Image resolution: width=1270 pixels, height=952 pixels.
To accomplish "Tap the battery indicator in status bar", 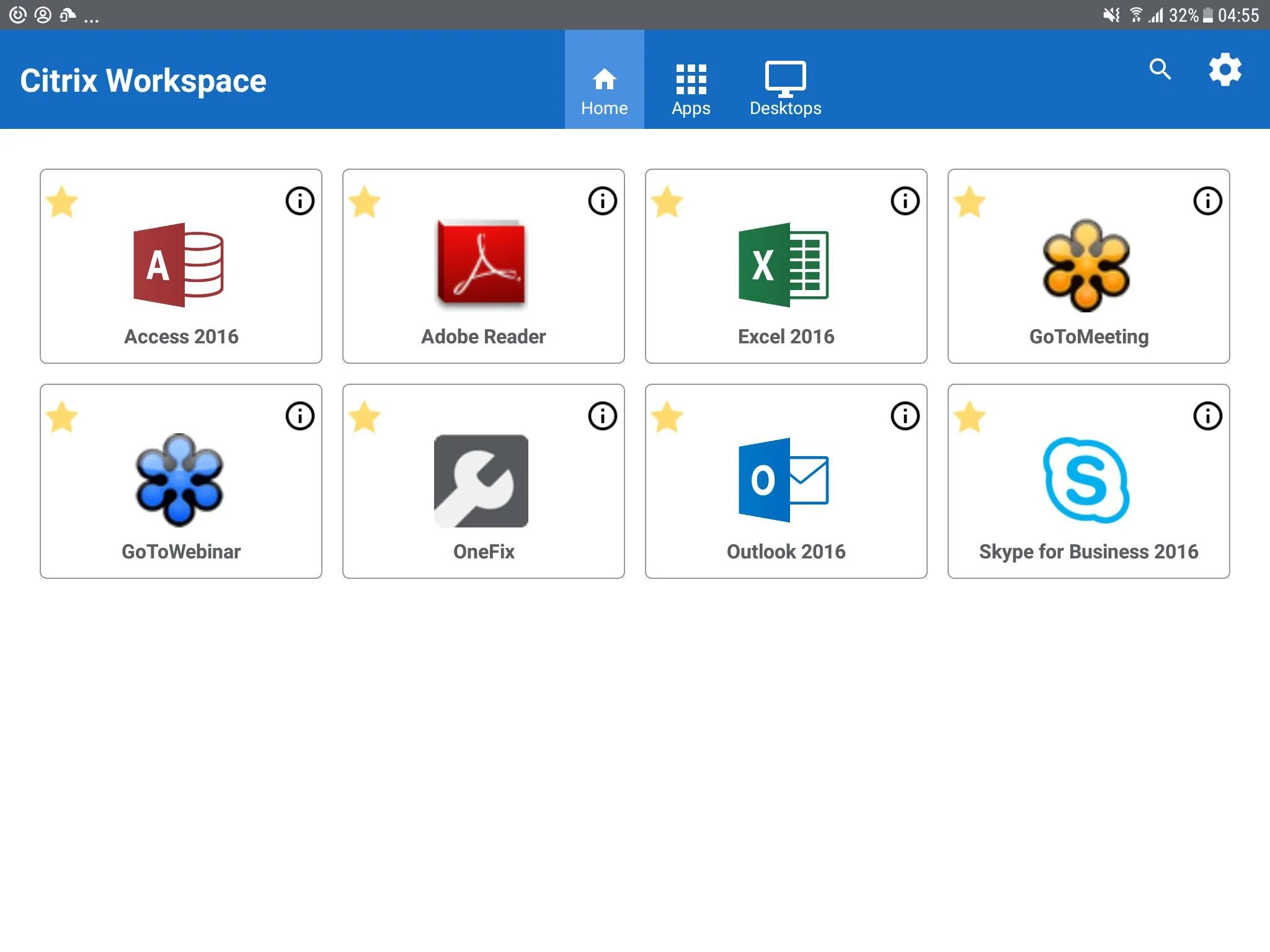I will (1208, 15).
